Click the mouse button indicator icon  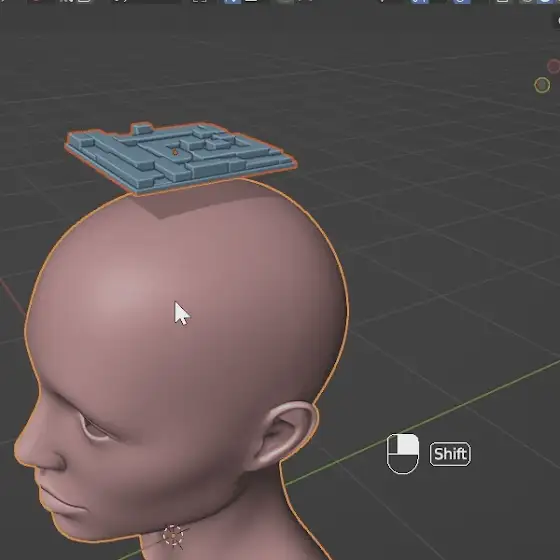click(x=403, y=454)
